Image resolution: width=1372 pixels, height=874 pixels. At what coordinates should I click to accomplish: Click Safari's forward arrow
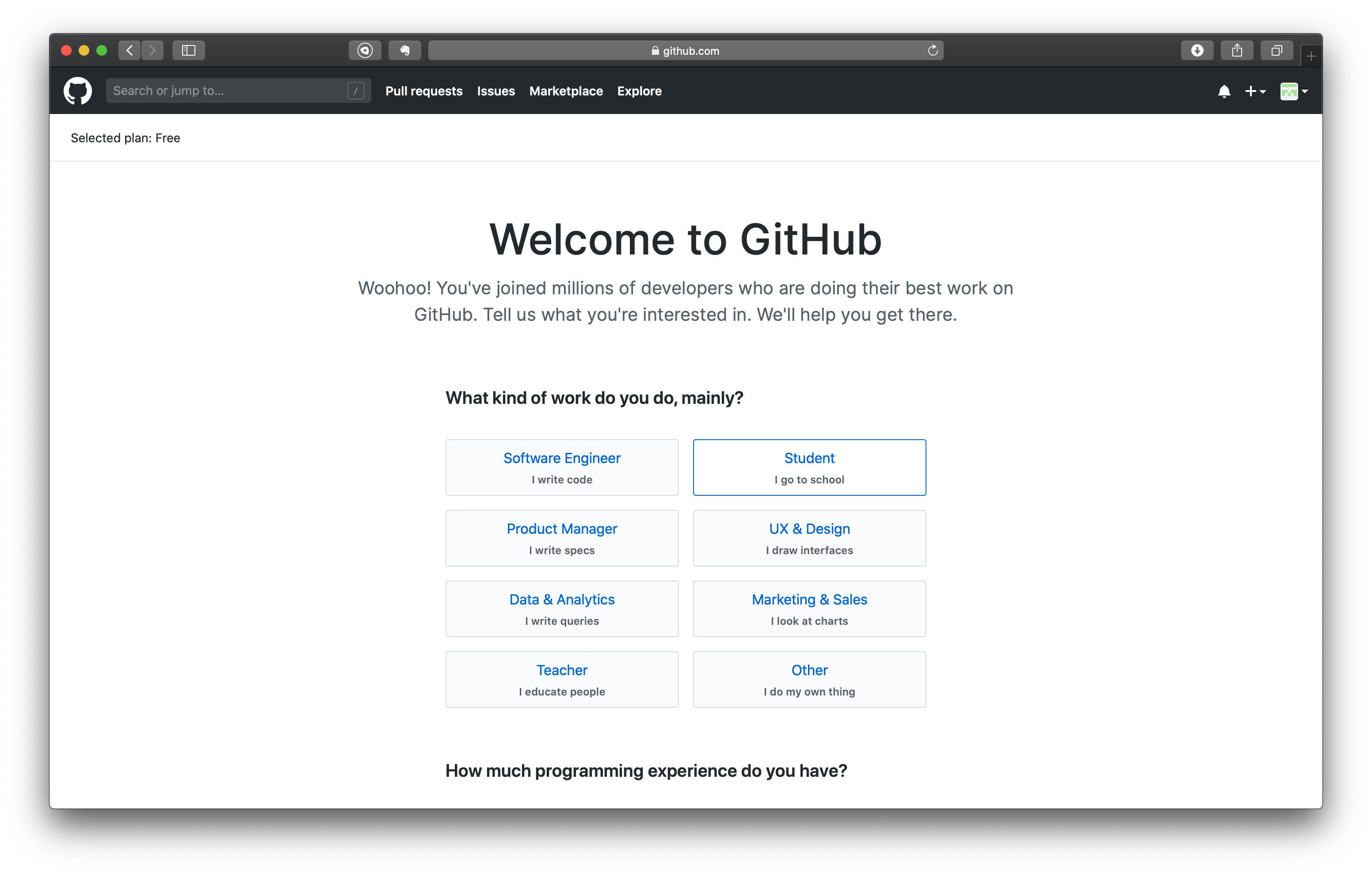[152, 51]
